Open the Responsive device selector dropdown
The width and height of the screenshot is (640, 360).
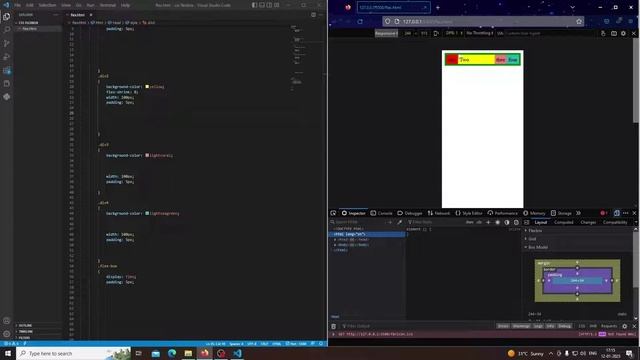386,33
